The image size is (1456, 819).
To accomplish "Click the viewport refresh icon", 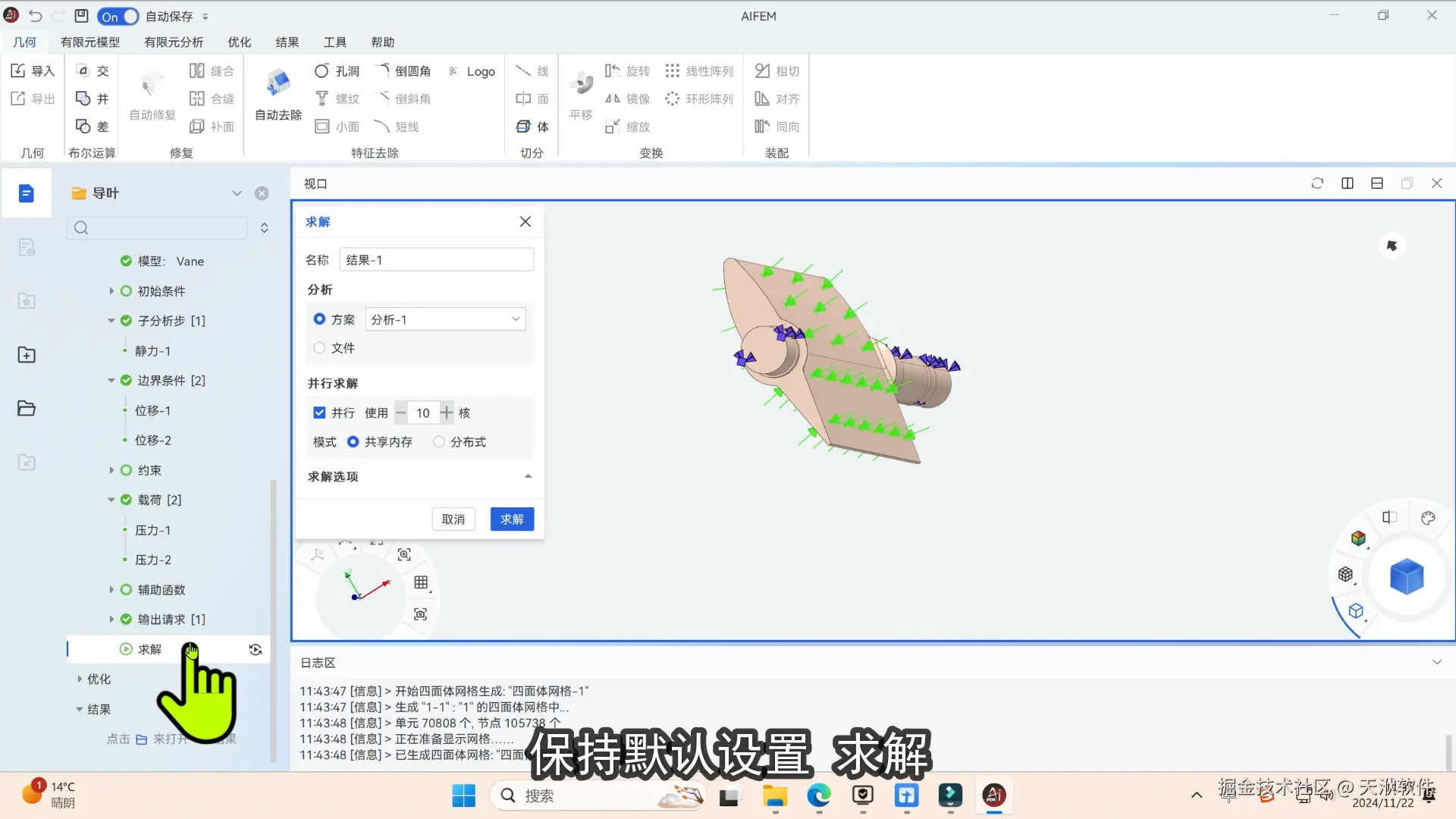I will coord(1317,184).
